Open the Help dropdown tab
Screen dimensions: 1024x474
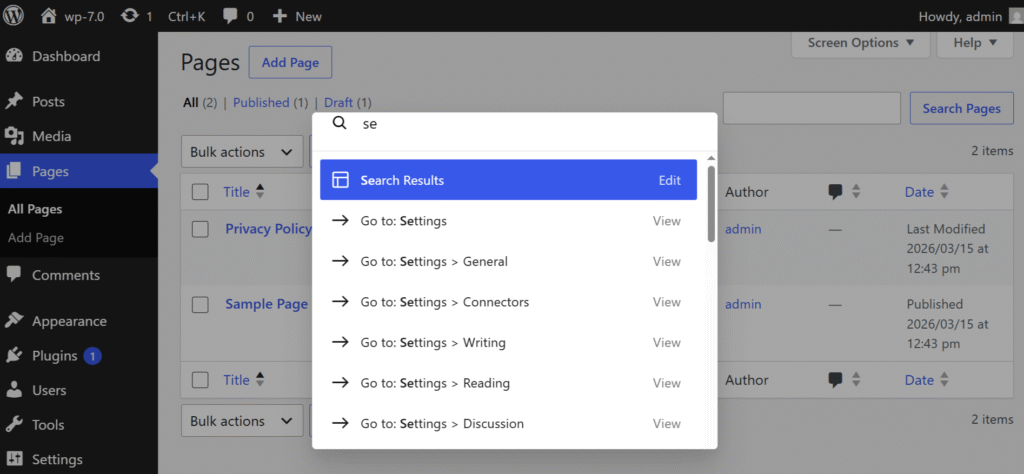pos(975,43)
